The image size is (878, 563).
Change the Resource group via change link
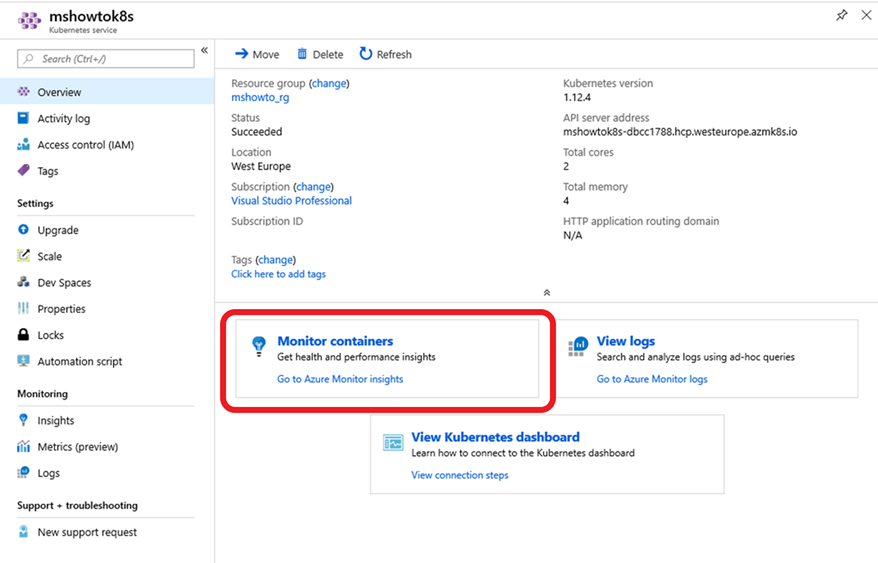pyautogui.click(x=329, y=83)
